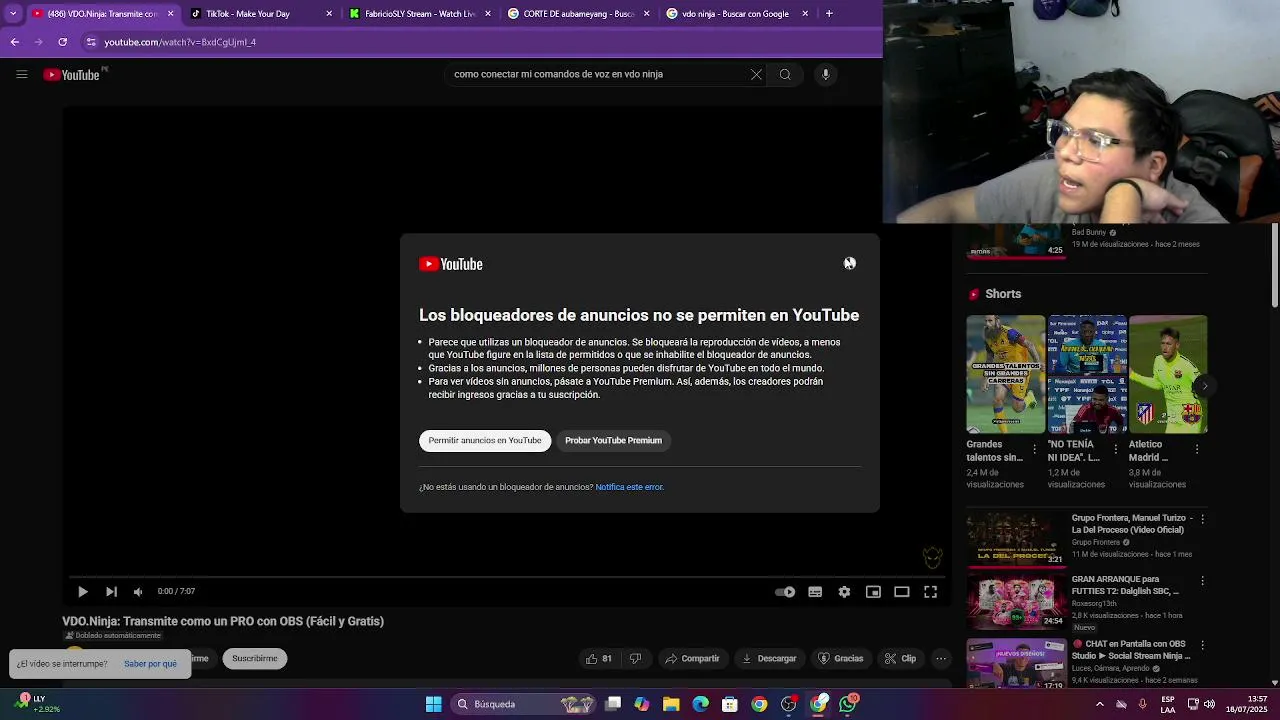Clear the YouTube search box text
This screenshot has width=1280, height=720.
[756, 74]
